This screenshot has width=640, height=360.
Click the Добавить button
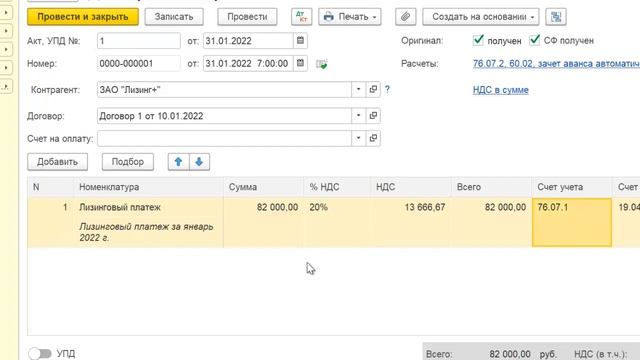coord(58,162)
